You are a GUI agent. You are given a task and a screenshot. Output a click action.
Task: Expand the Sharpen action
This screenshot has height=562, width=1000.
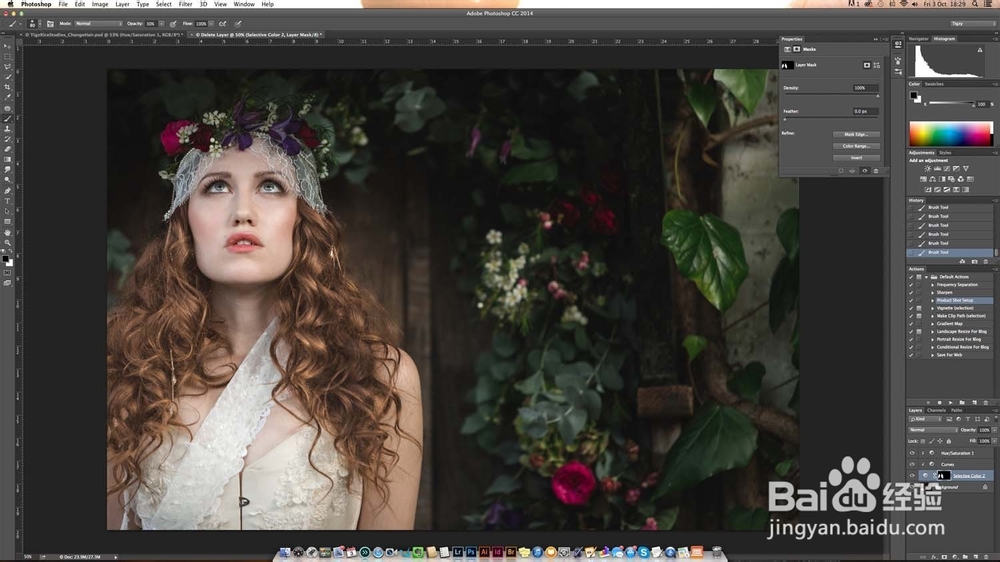pos(932,293)
